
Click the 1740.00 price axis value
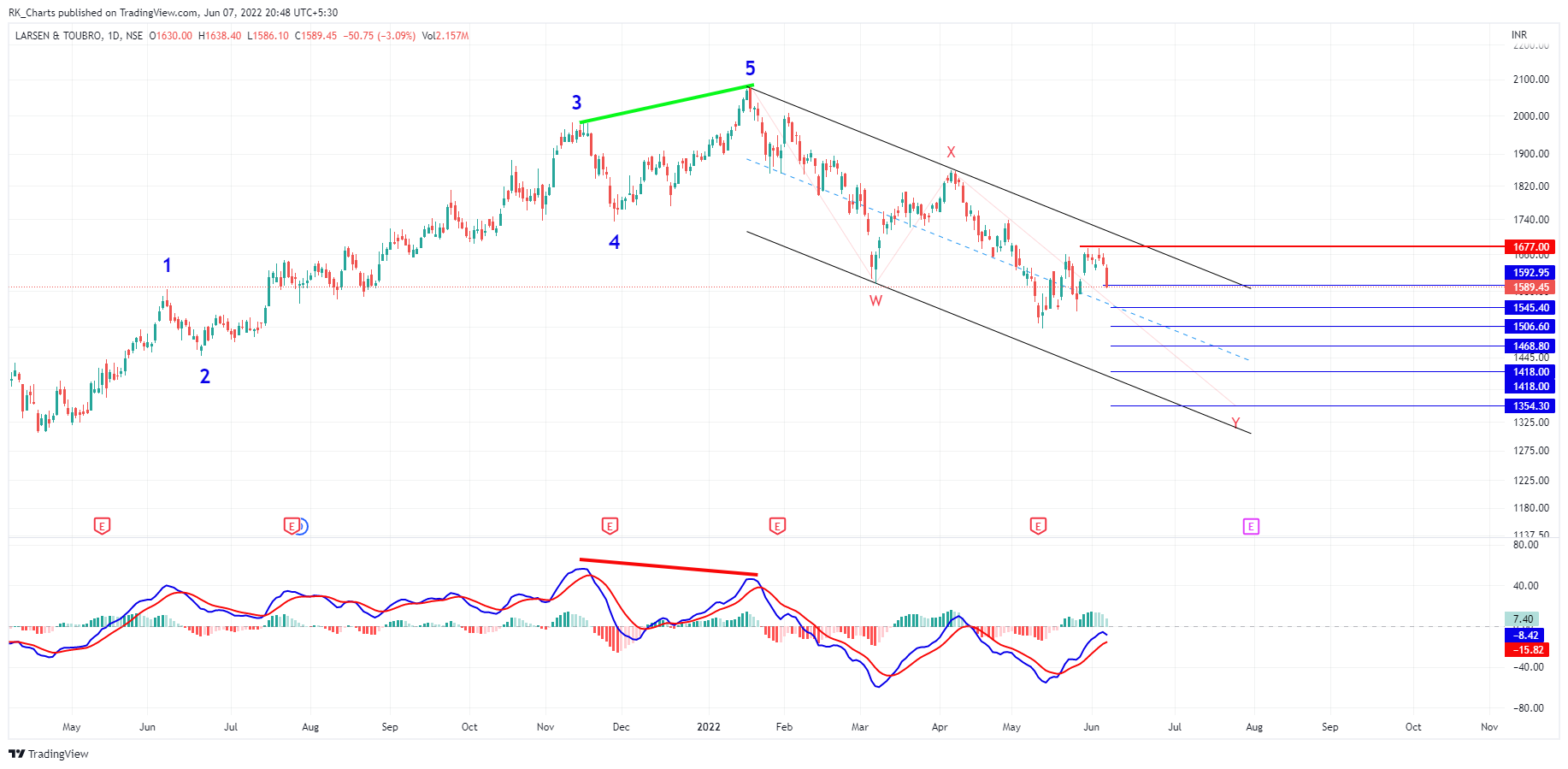(x=1531, y=220)
